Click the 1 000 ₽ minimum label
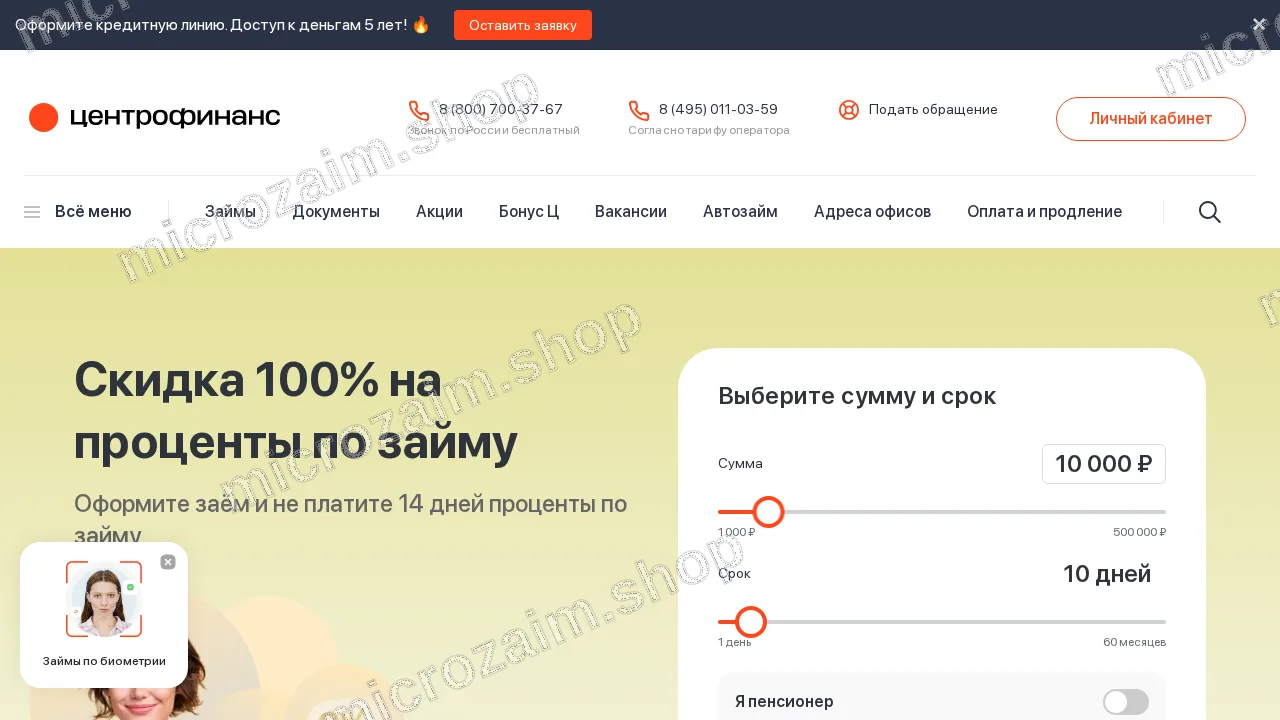The width and height of the screenshot is (1280, 720). point(736,532)
